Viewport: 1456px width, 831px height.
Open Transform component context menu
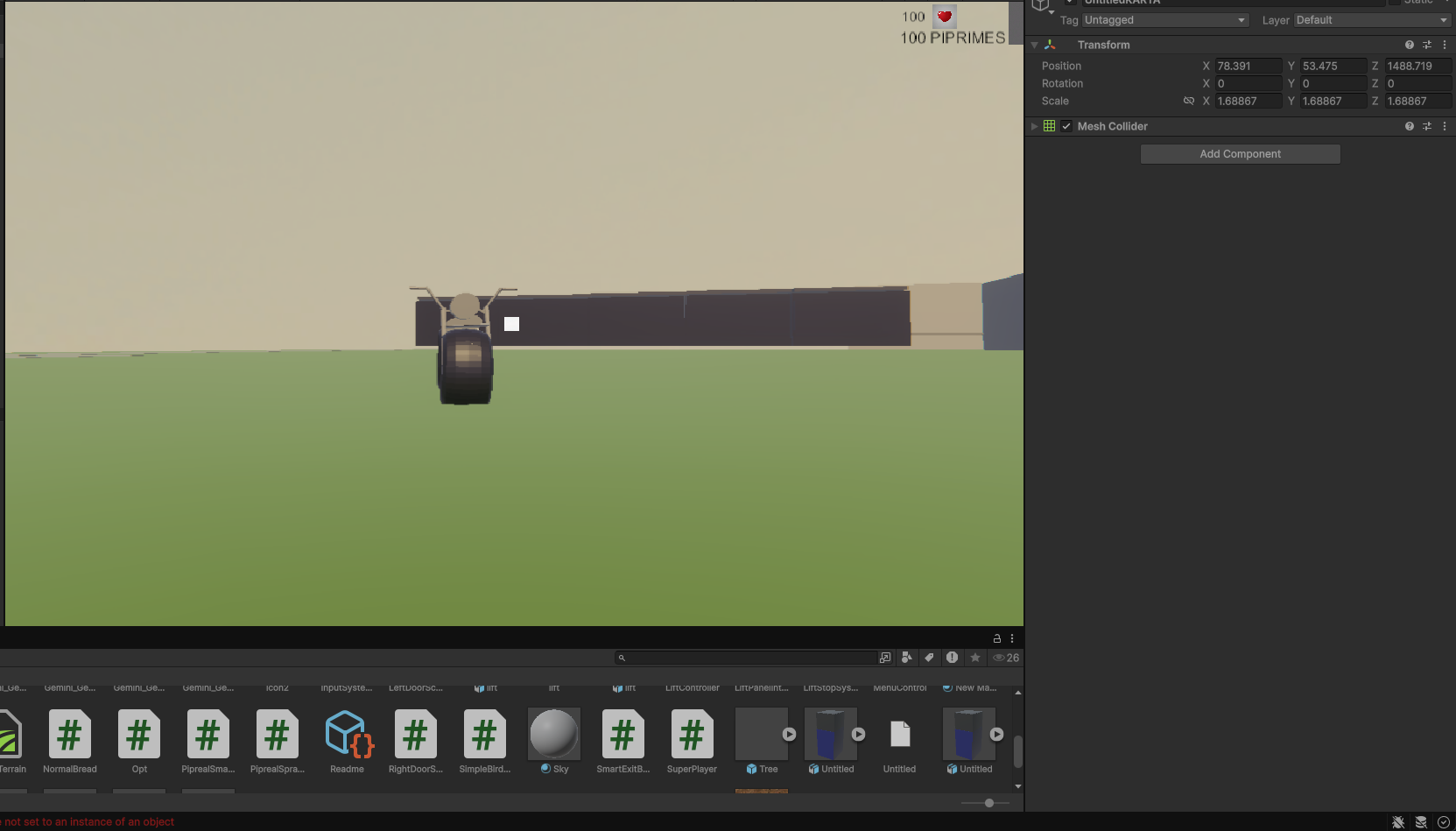click(1445, 45)
